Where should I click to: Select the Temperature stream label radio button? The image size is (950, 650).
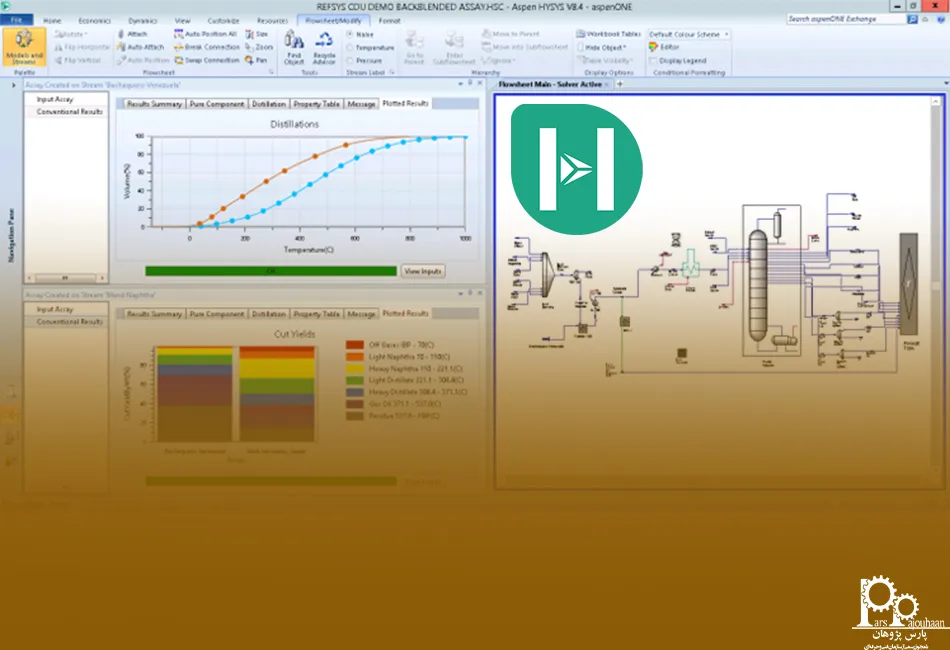click(350, 47)
